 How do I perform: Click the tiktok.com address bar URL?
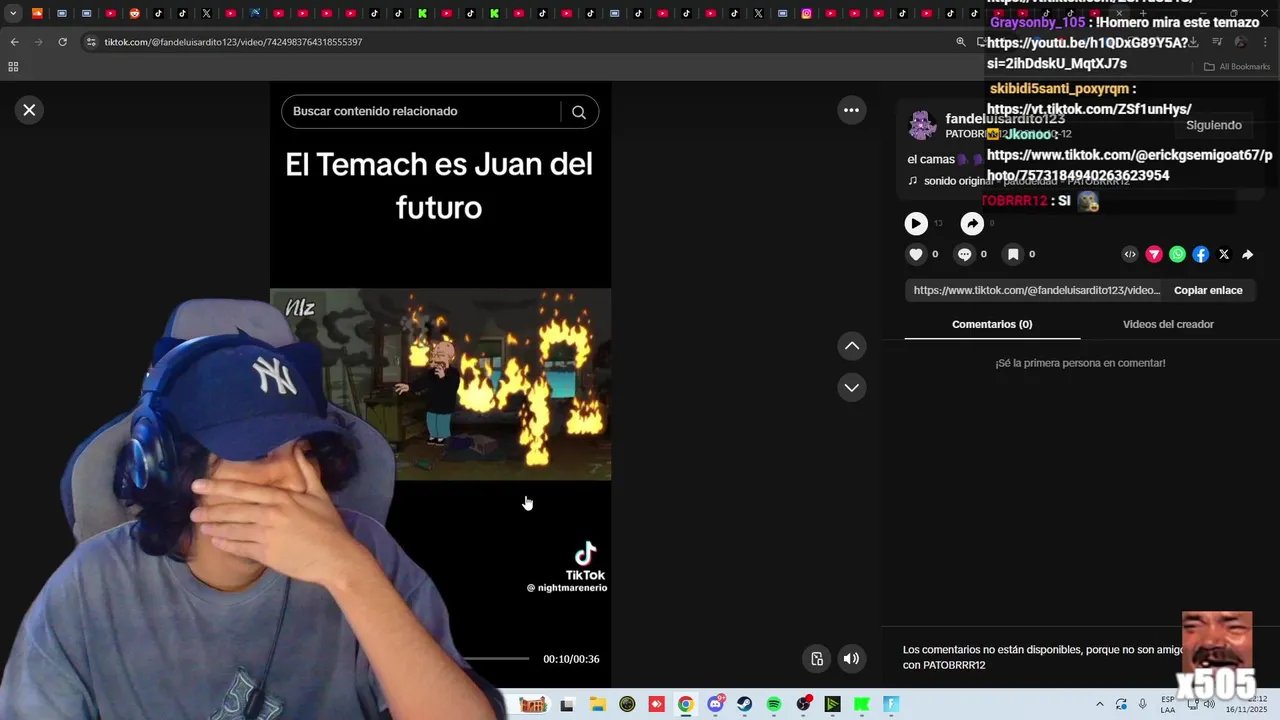(233, 42)
